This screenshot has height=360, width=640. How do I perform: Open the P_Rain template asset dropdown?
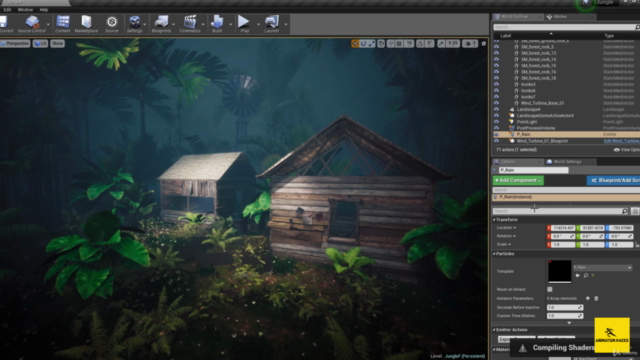click(602, 267)
